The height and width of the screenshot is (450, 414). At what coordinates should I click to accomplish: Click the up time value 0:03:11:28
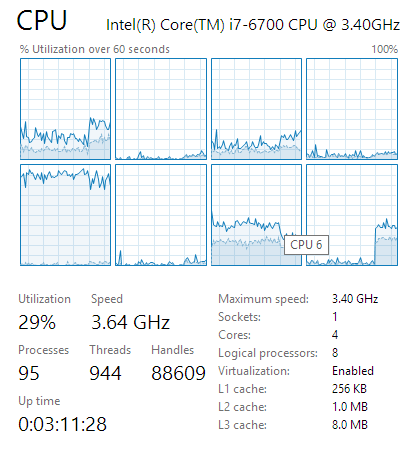63,424
